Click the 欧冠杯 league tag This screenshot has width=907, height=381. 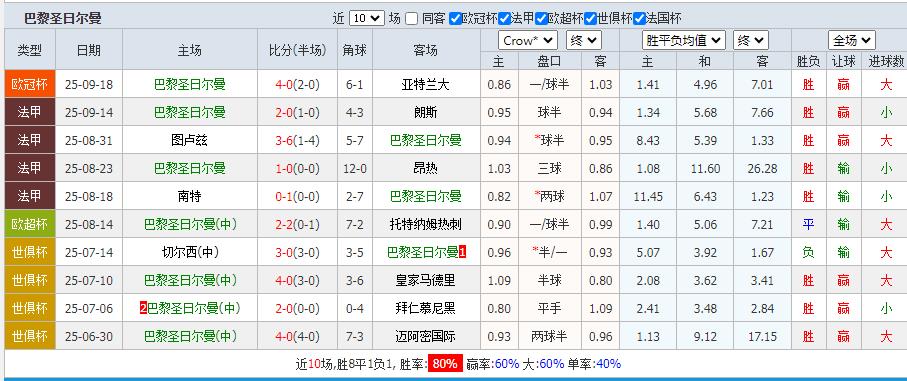coord(30,84)
